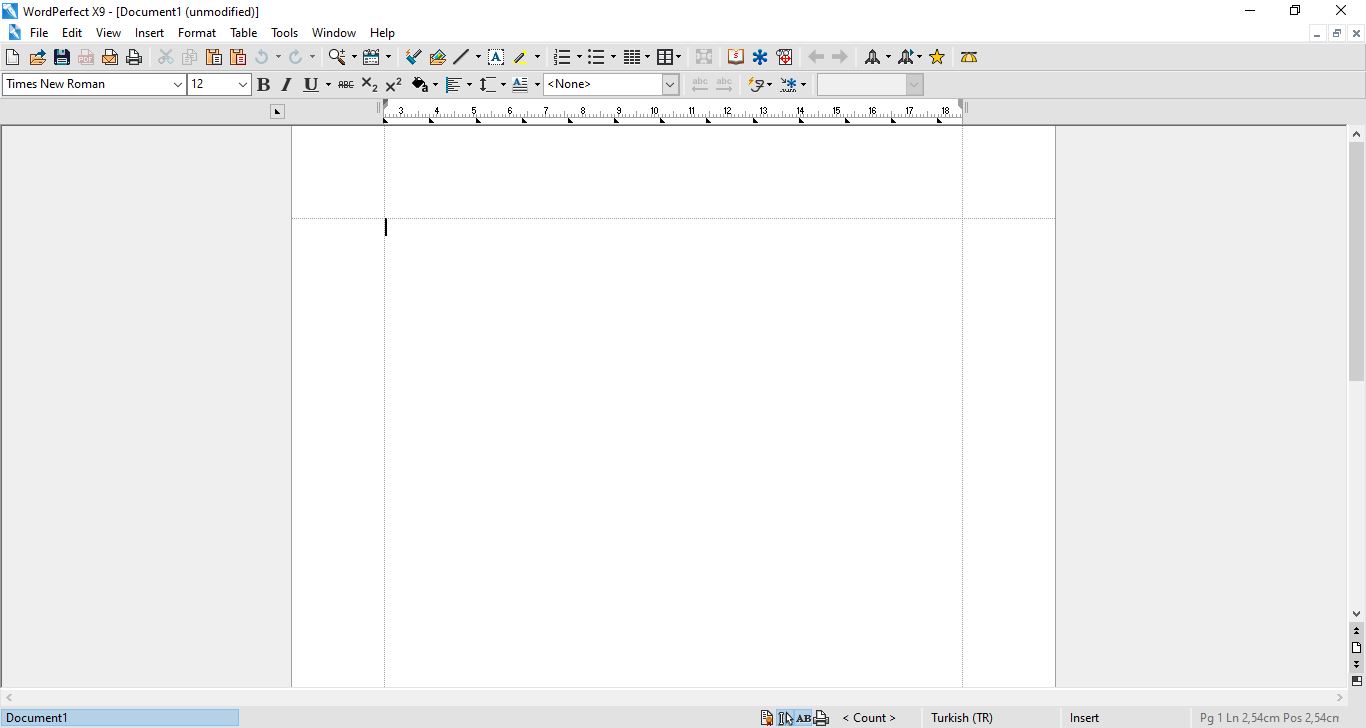Expand the table QuickCreate dropdown arrow

click(679, 57)
